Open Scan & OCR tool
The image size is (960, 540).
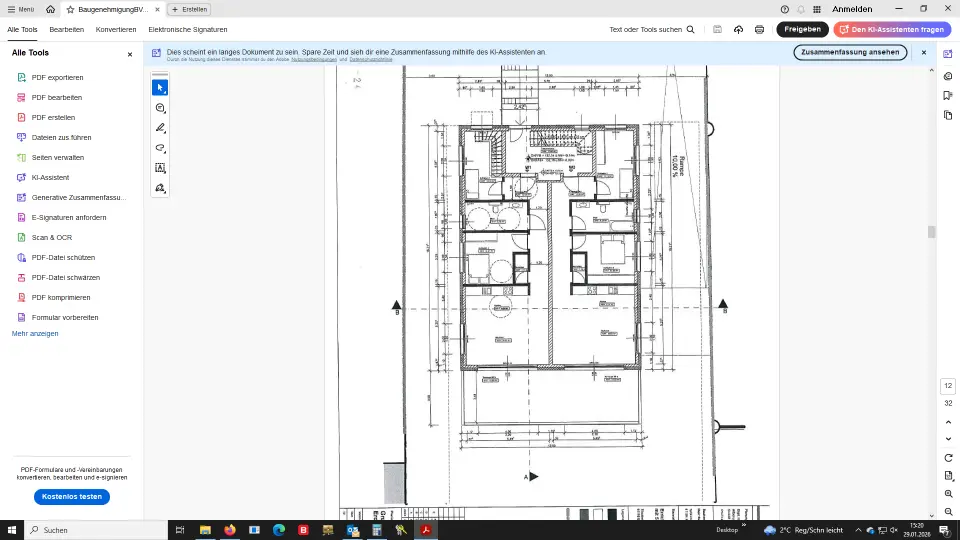[51, 237]
